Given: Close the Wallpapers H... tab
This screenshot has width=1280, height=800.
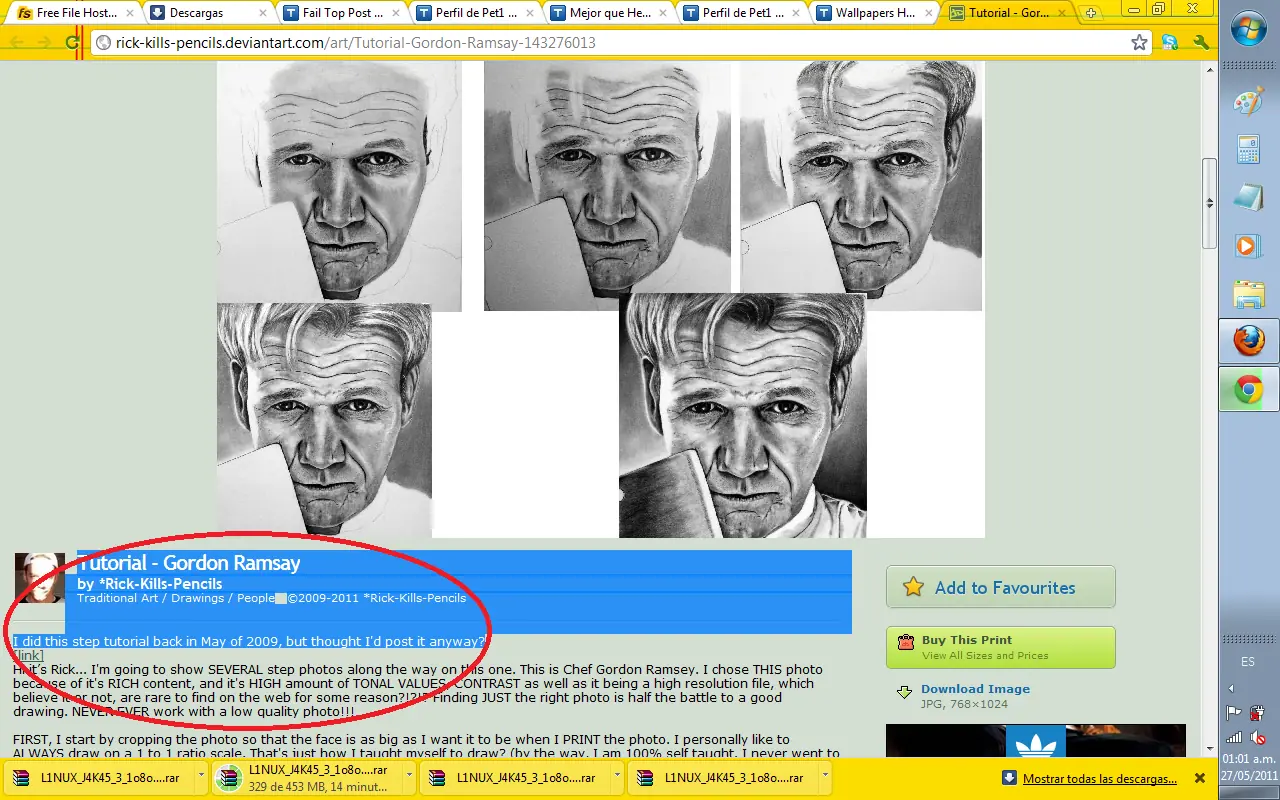Looking at the screenshot, I should click(930, 13).
